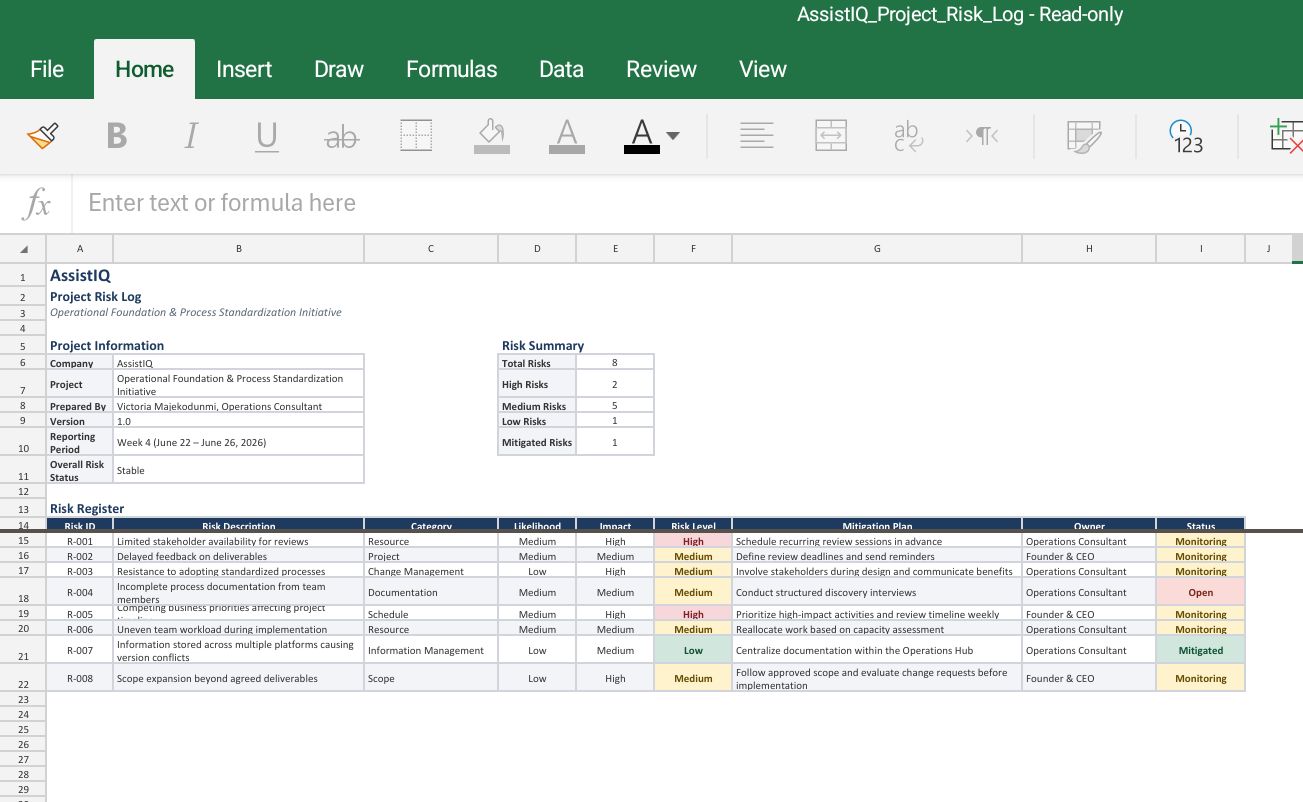Switch to the Insert tab
Screen dimensions: 1303x802
244,69
